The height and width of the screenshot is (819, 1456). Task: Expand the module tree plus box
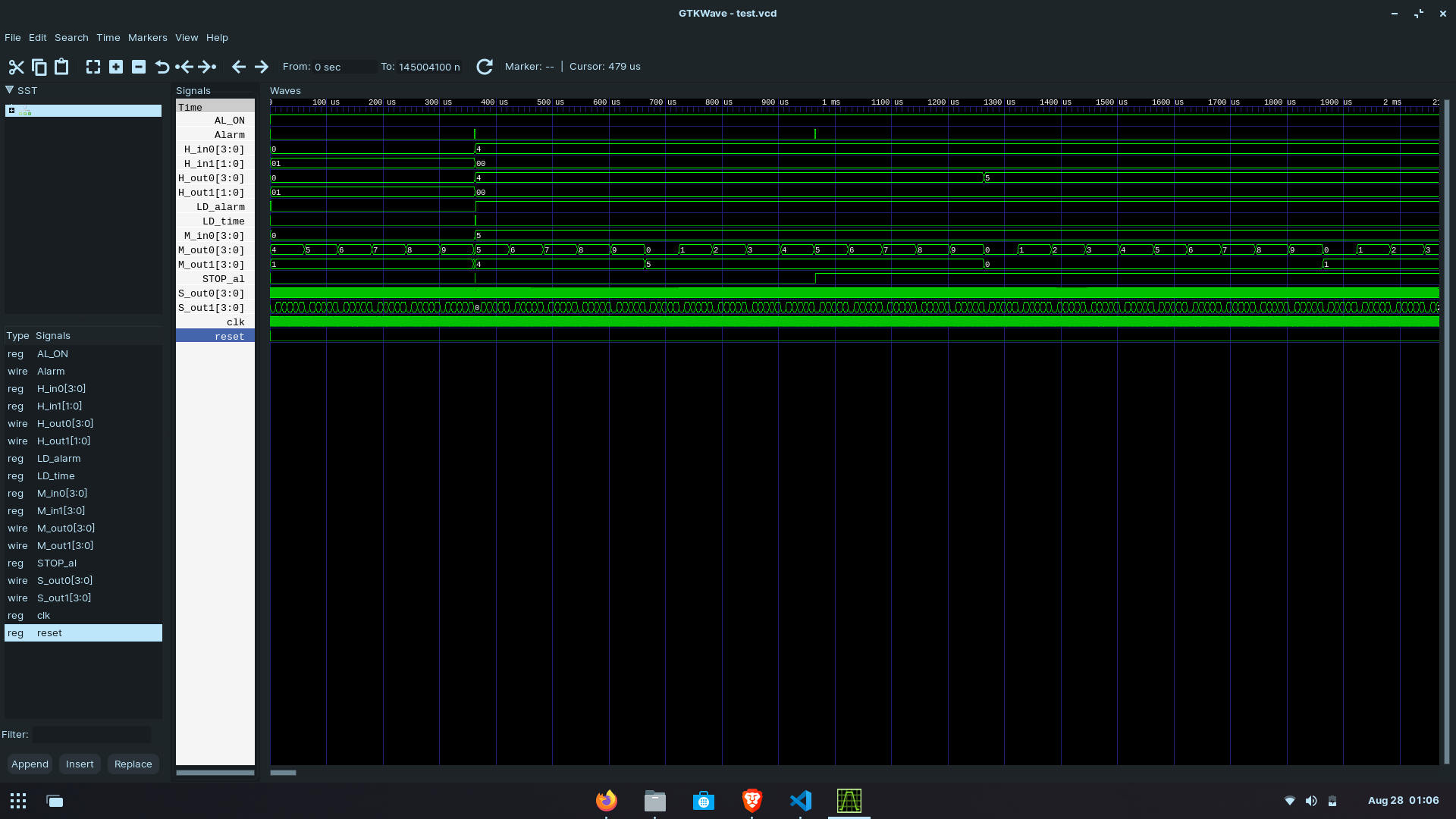11,110
